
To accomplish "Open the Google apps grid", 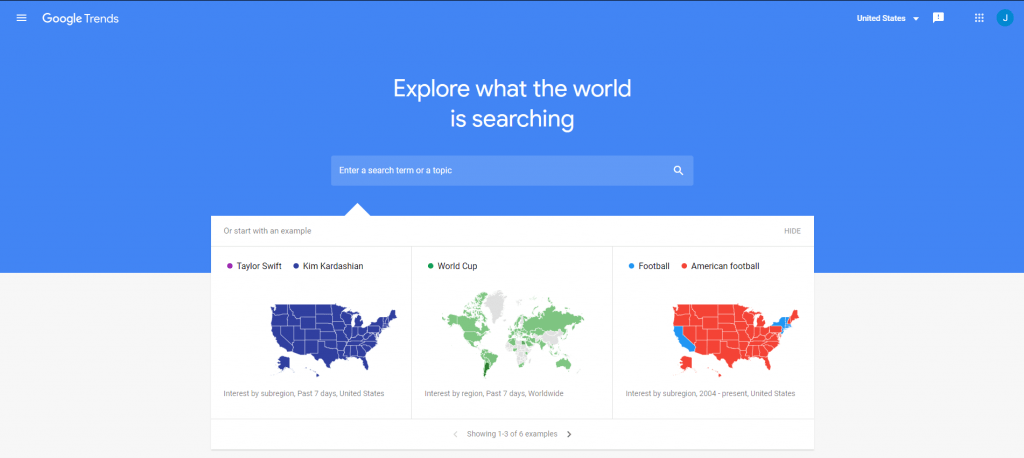I will [979, 18].
